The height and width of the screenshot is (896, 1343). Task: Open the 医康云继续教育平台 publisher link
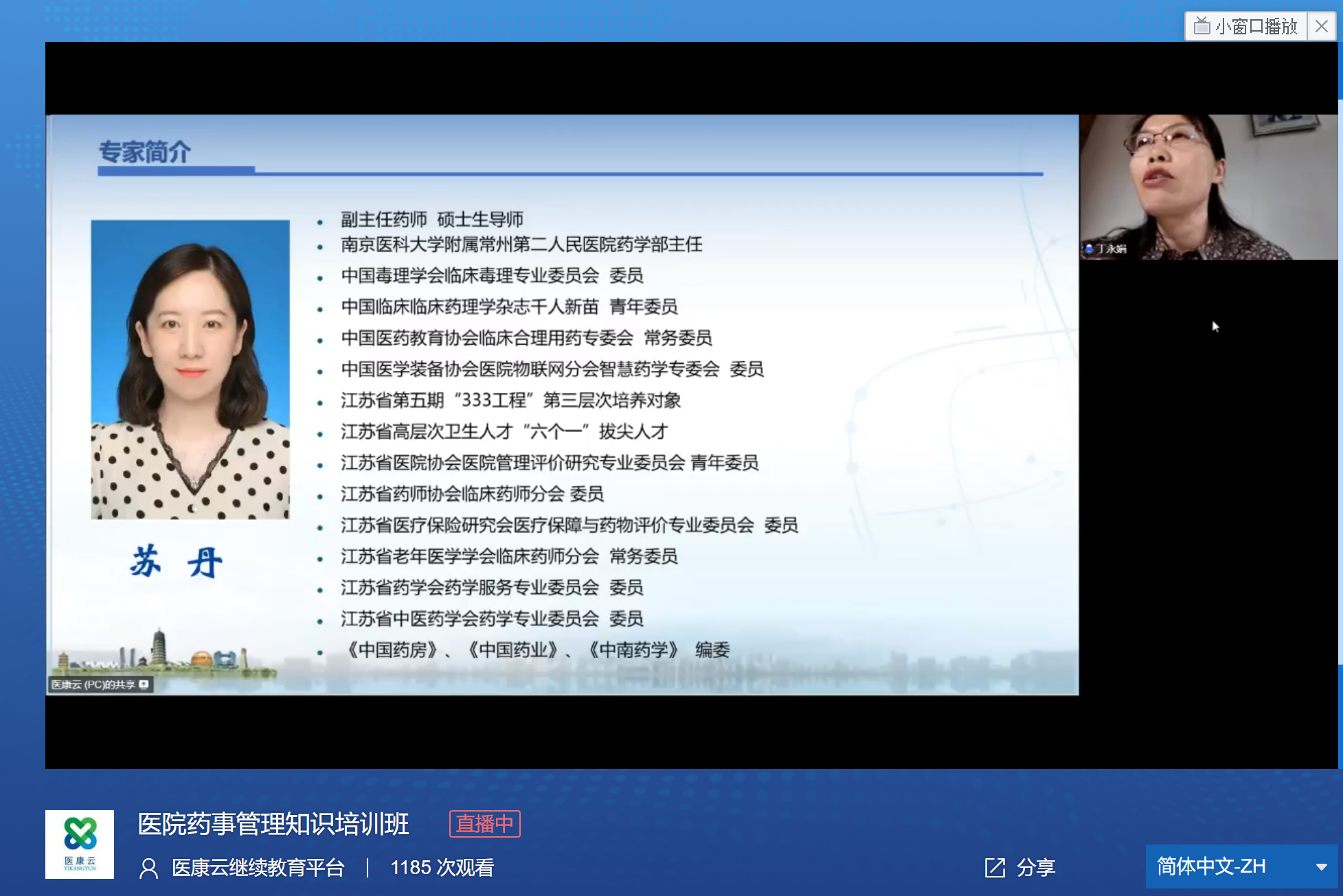point(258,868)
